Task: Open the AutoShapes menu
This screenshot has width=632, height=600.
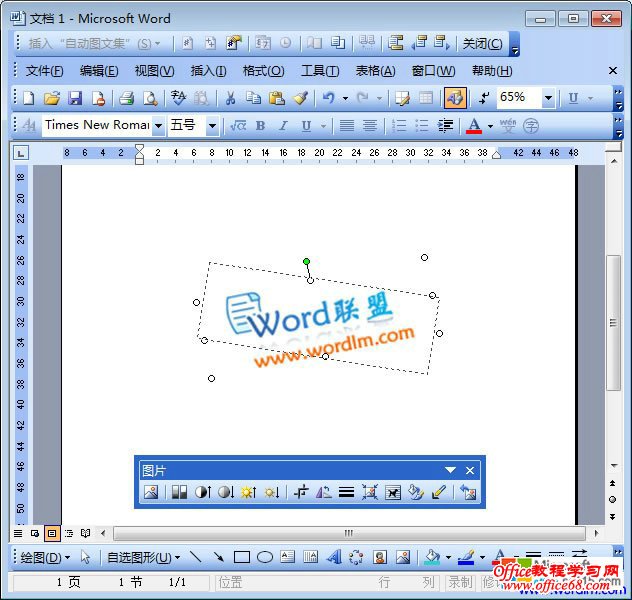Action: [143, 558]
